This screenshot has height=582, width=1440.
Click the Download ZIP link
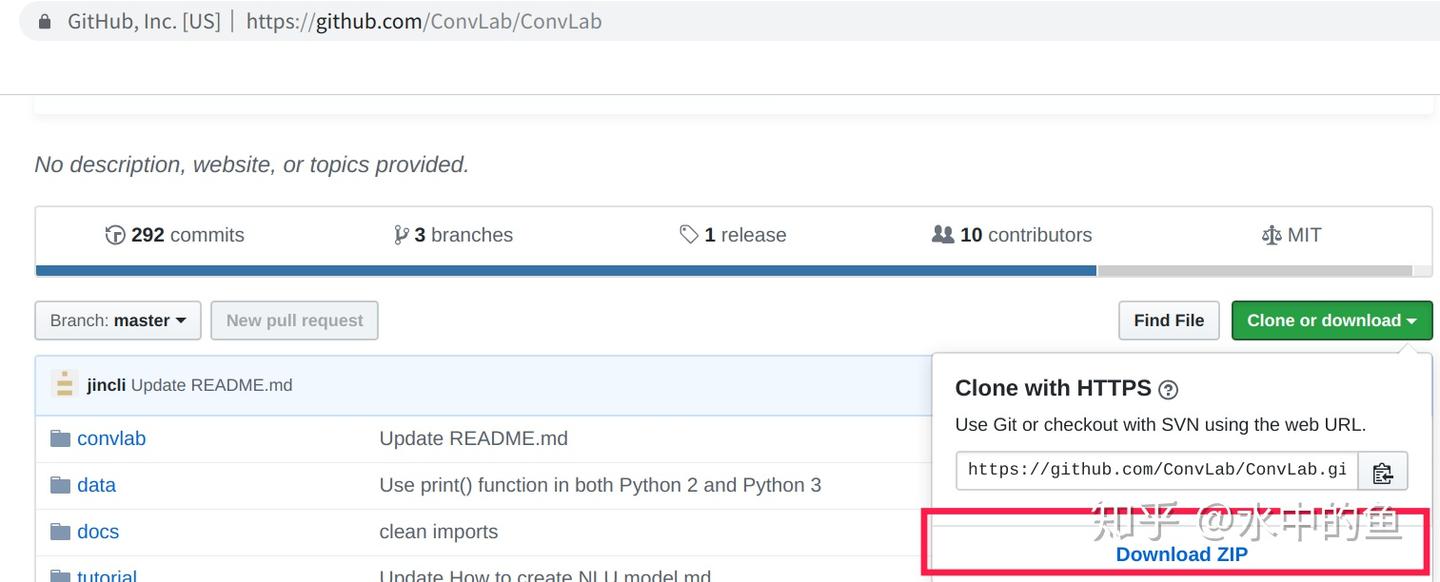[1182, 554]
